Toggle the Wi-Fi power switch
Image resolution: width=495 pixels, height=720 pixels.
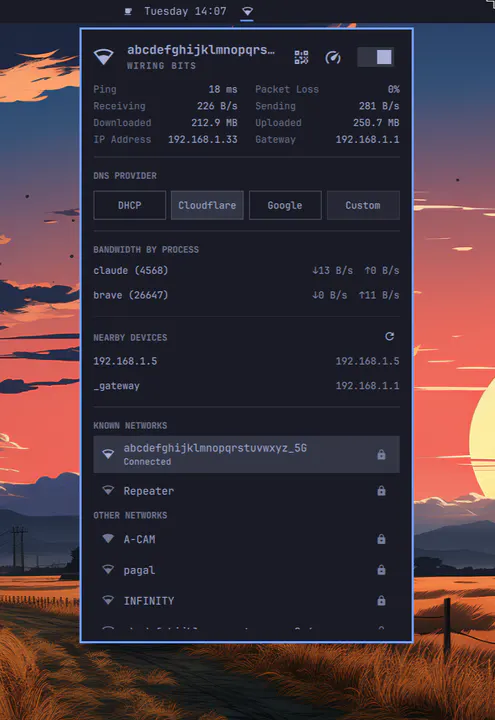coord(376,57)
